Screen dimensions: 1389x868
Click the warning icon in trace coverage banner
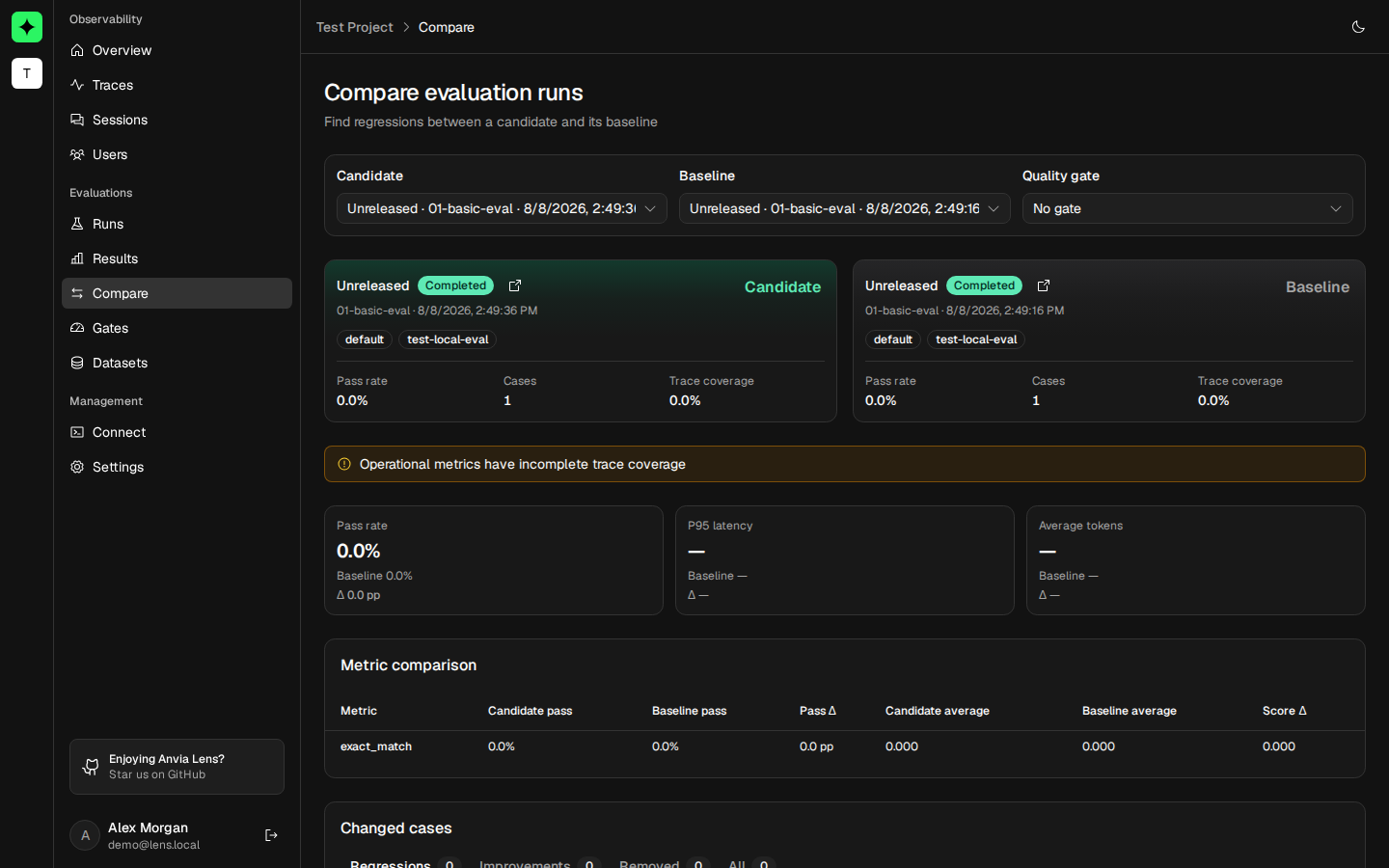[344, 464]
